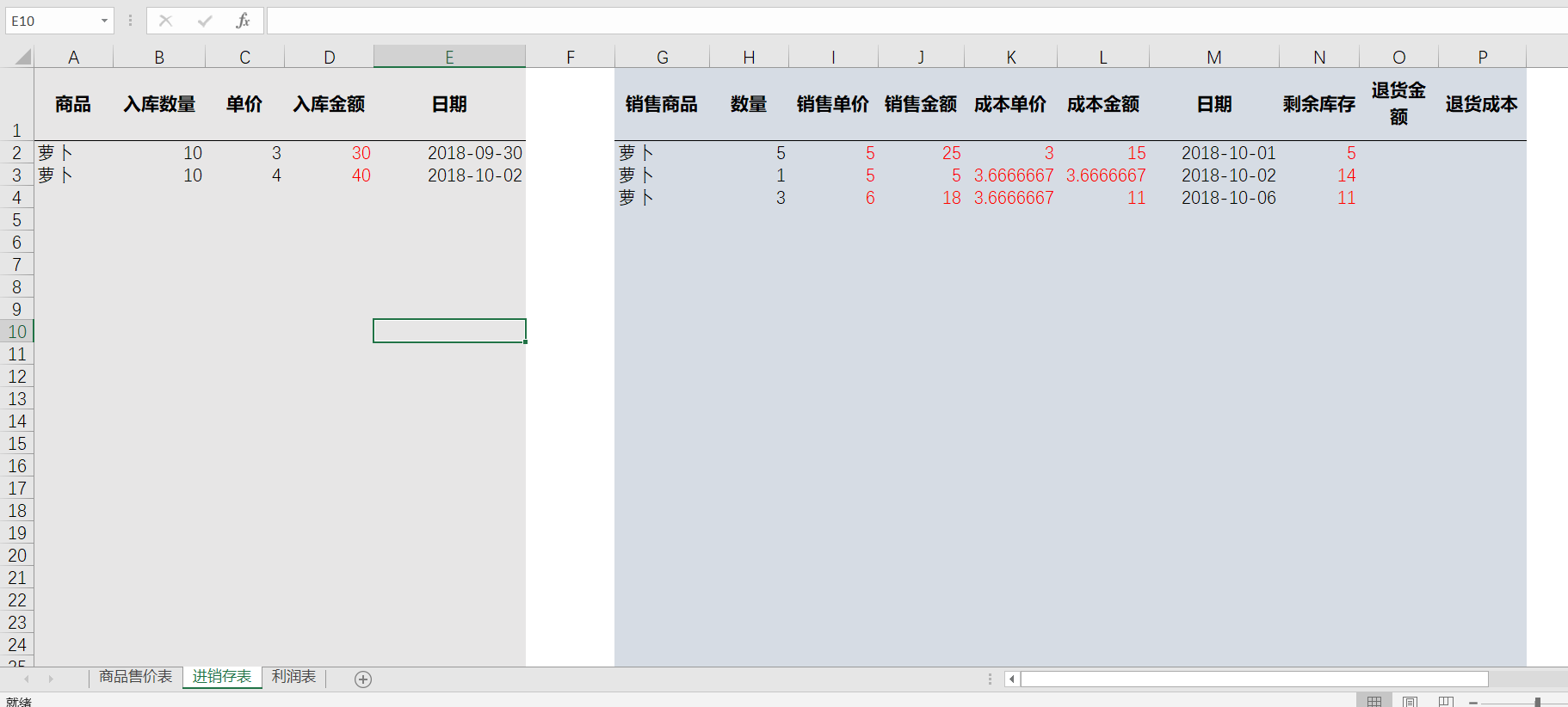Screen dimensions: 1568x707
Task: Click the next sheet navigation arrow
Action: (x=51, y=679)
